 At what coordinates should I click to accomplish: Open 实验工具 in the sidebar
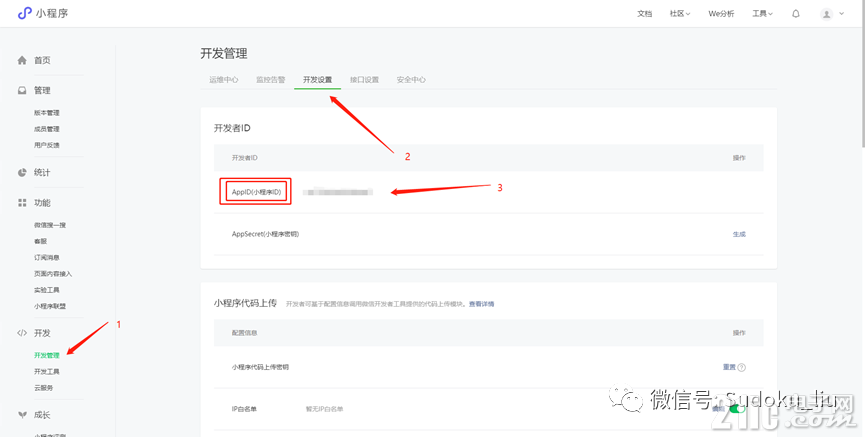pos(46,290)
